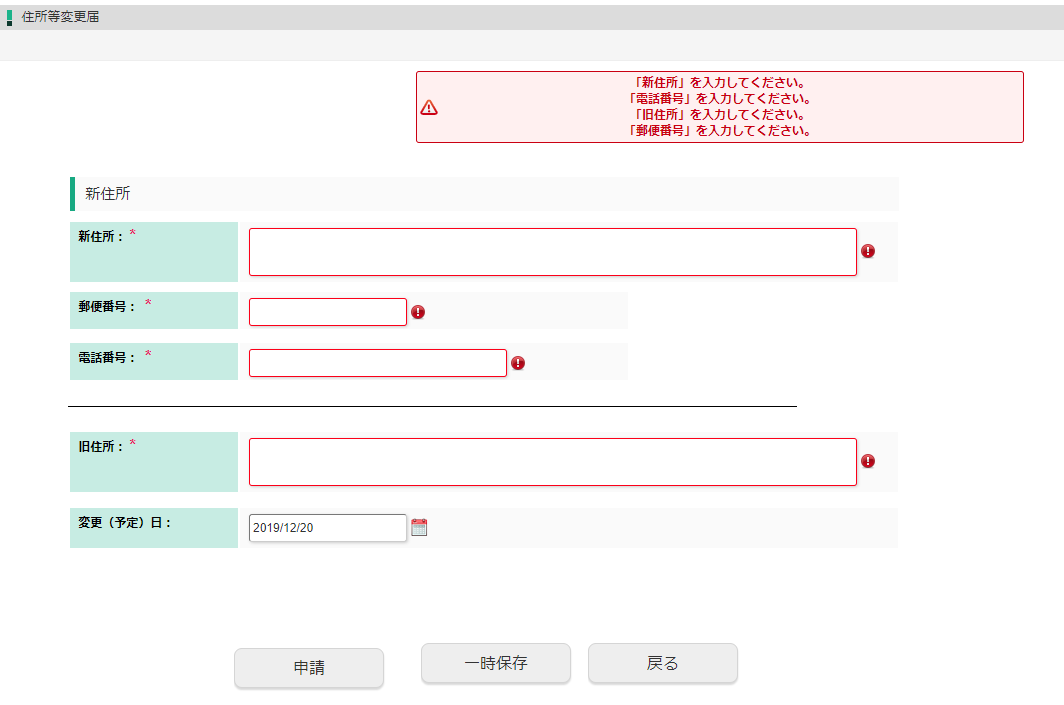Click the date field showing 2019/12/20
Viewport: 1064px width, 705px height.
point(328,528)
